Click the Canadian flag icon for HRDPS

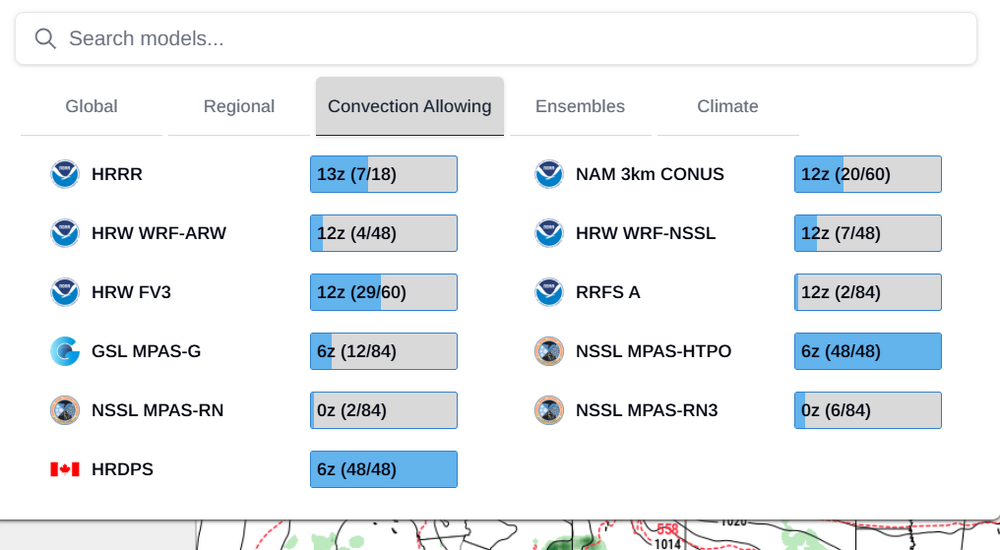65,469
